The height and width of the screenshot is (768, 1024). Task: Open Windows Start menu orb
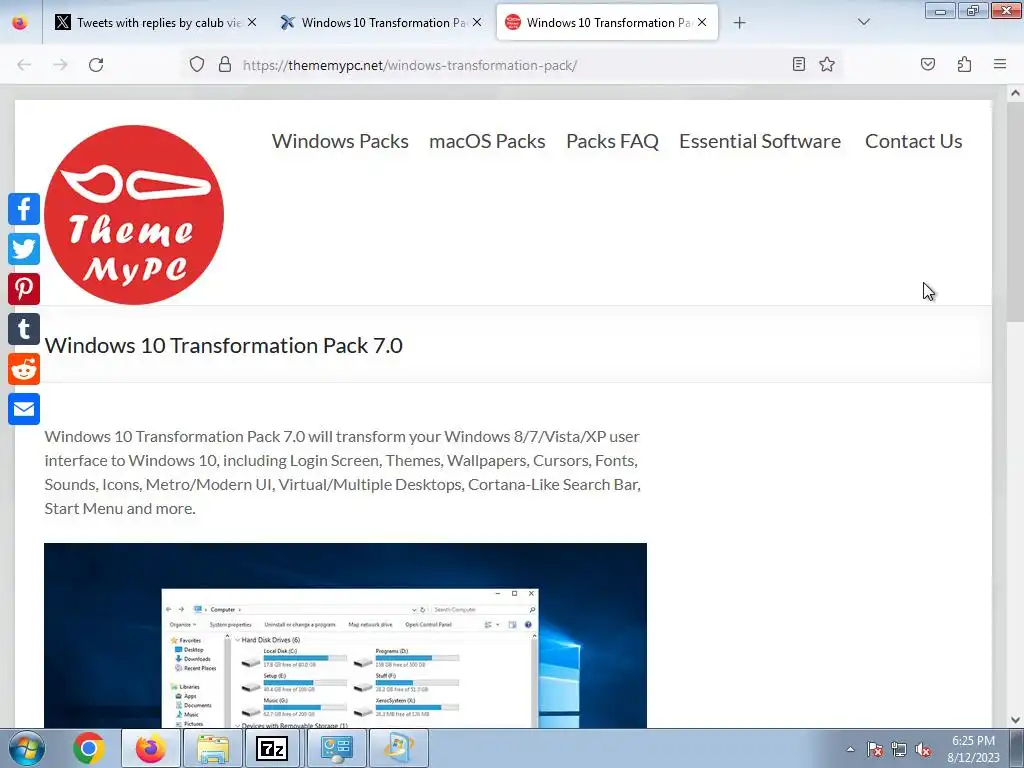click(x=27, y=748)
